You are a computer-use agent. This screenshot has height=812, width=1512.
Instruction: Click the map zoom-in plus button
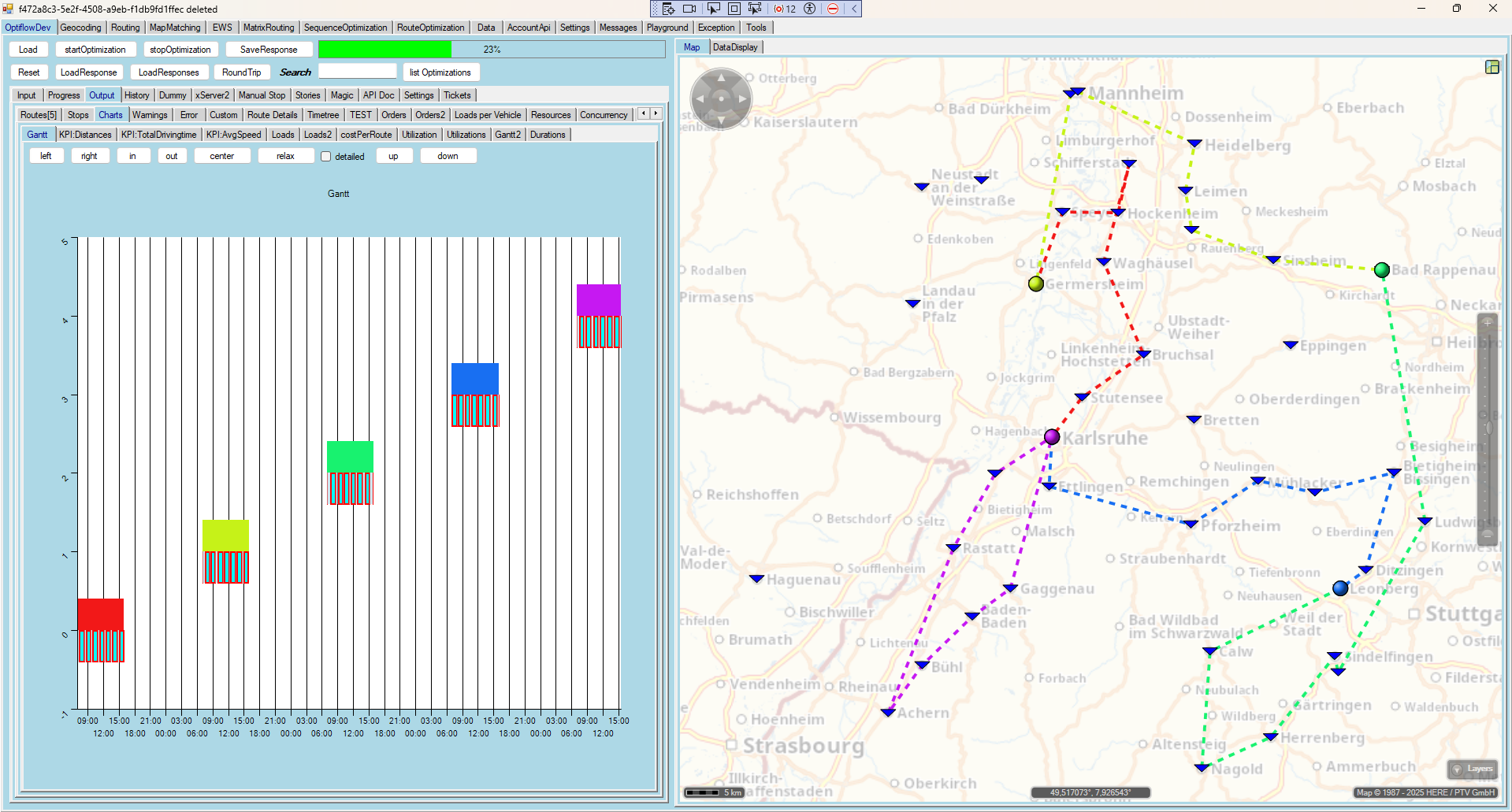click(1488, 322)
